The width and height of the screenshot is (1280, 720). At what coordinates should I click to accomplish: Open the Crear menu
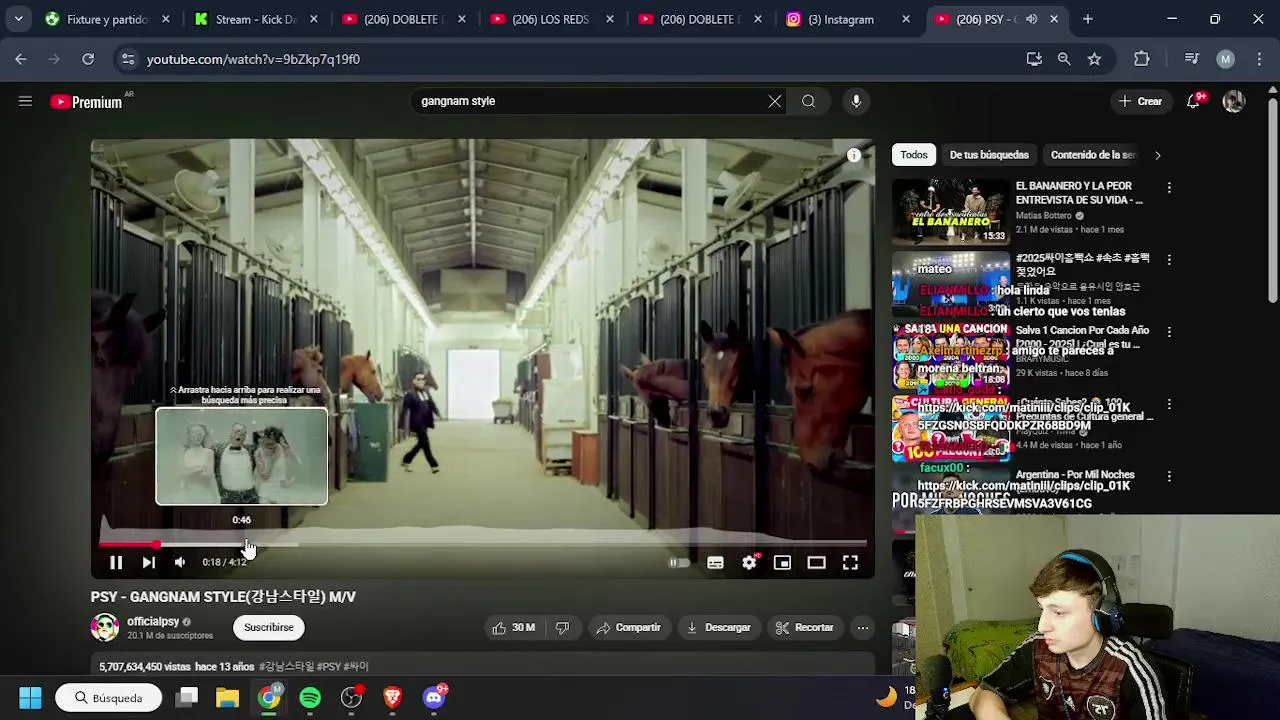pos(1141,101)
